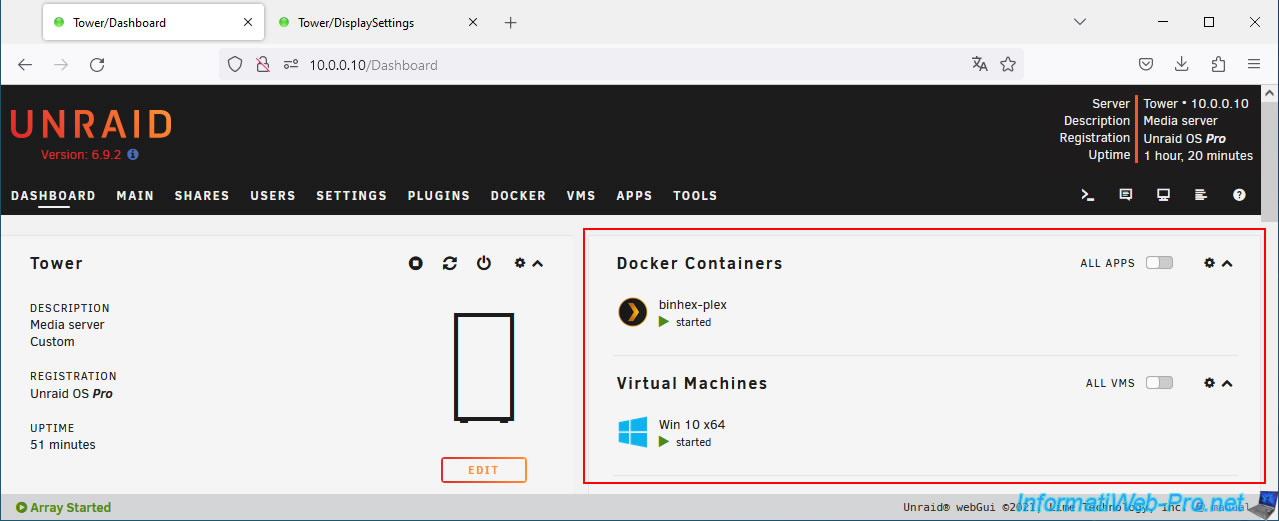1279x521 pixels.
Task: Collapse the Virtual Machines section
Action: pos(1228,383)
